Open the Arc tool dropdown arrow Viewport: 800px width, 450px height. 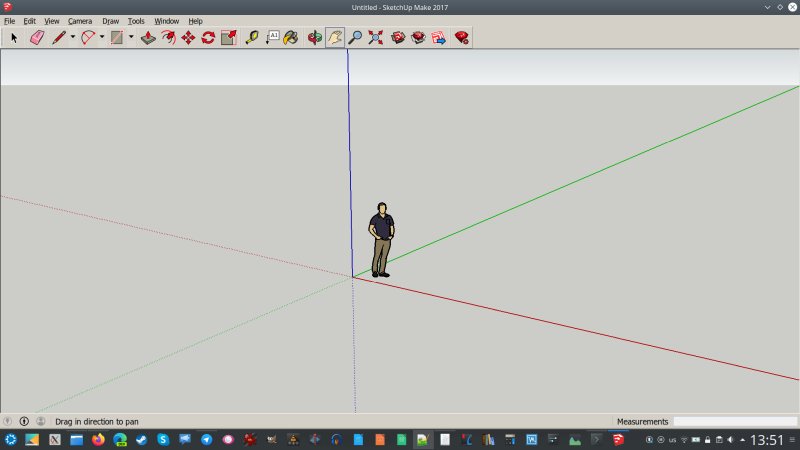tap(102, 37)
